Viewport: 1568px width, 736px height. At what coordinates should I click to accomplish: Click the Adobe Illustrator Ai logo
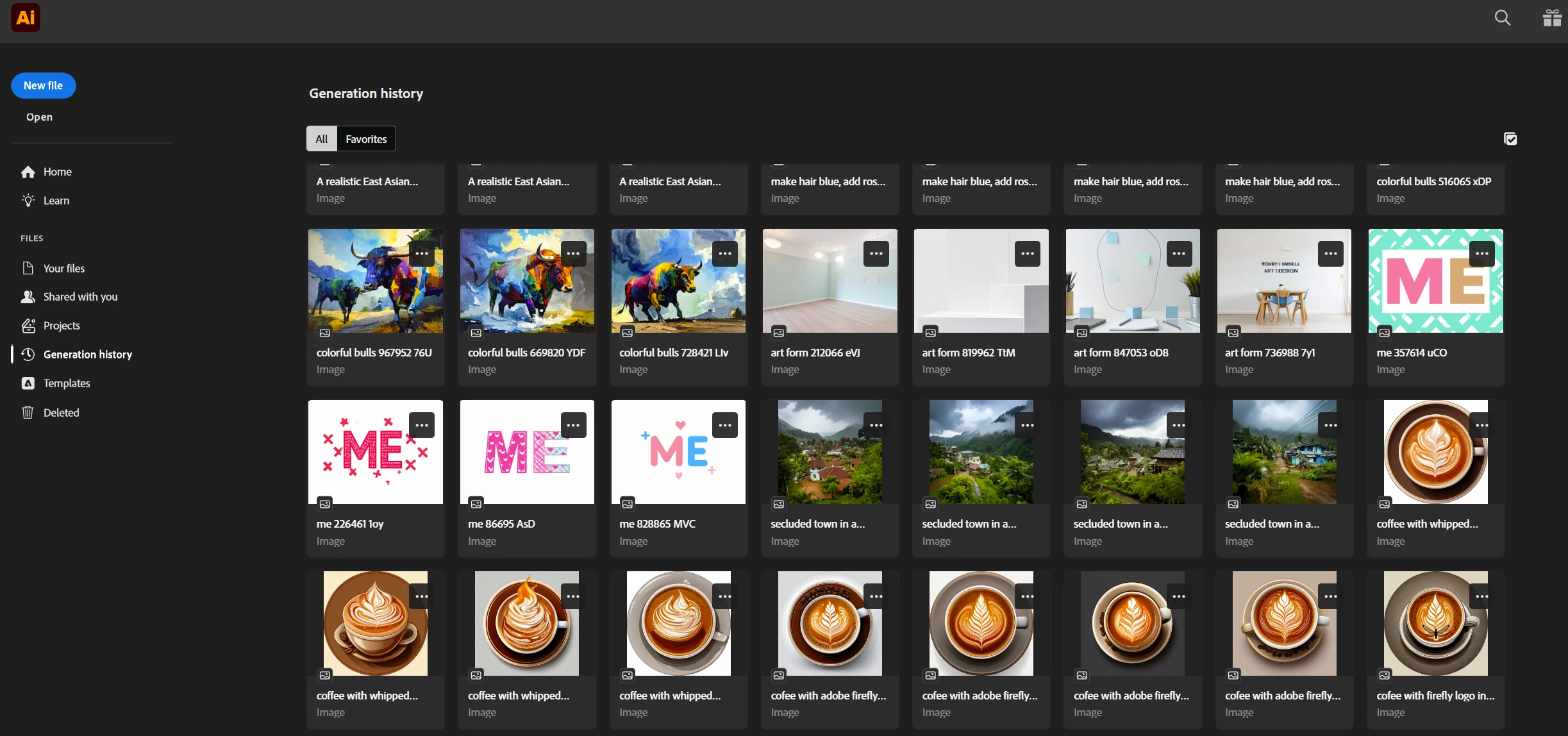(x=26, y=18)
